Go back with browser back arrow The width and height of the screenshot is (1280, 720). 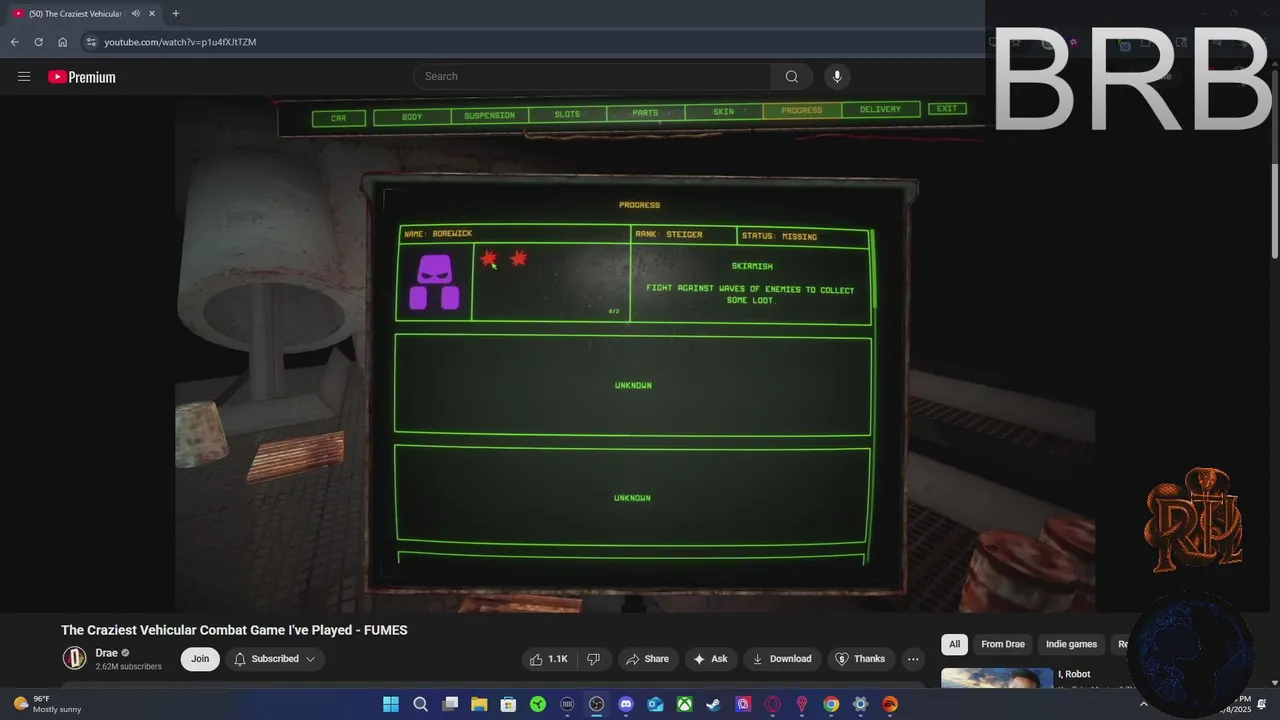click(14, 42)
